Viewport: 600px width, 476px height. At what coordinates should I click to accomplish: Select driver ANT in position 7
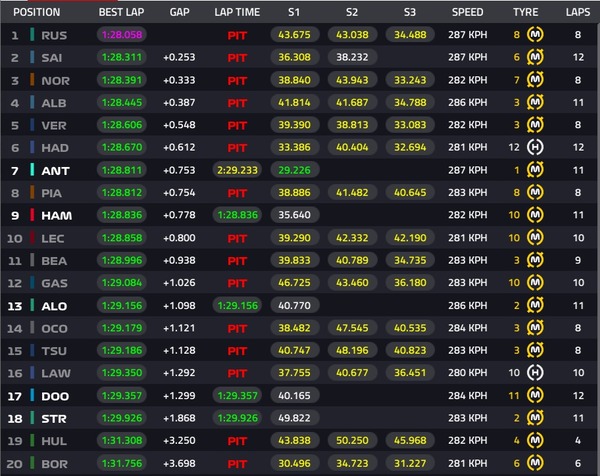(55, 171)
